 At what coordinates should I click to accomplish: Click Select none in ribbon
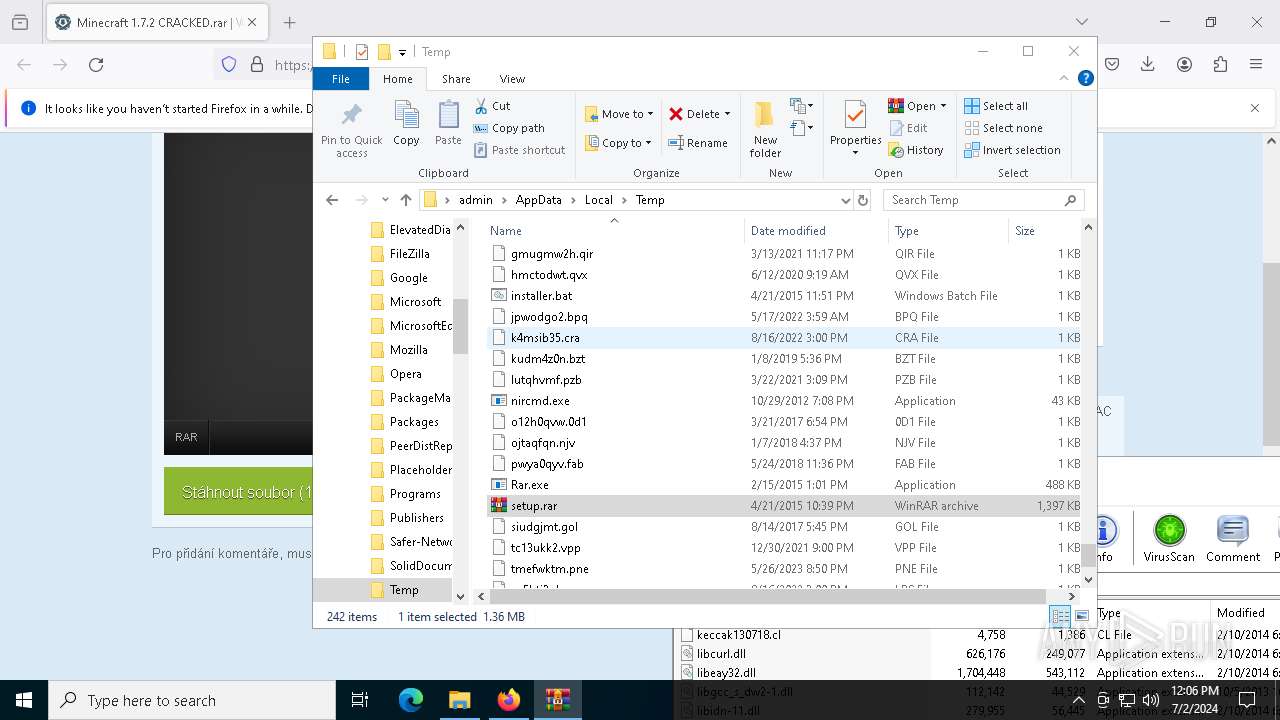(1003, 128)
